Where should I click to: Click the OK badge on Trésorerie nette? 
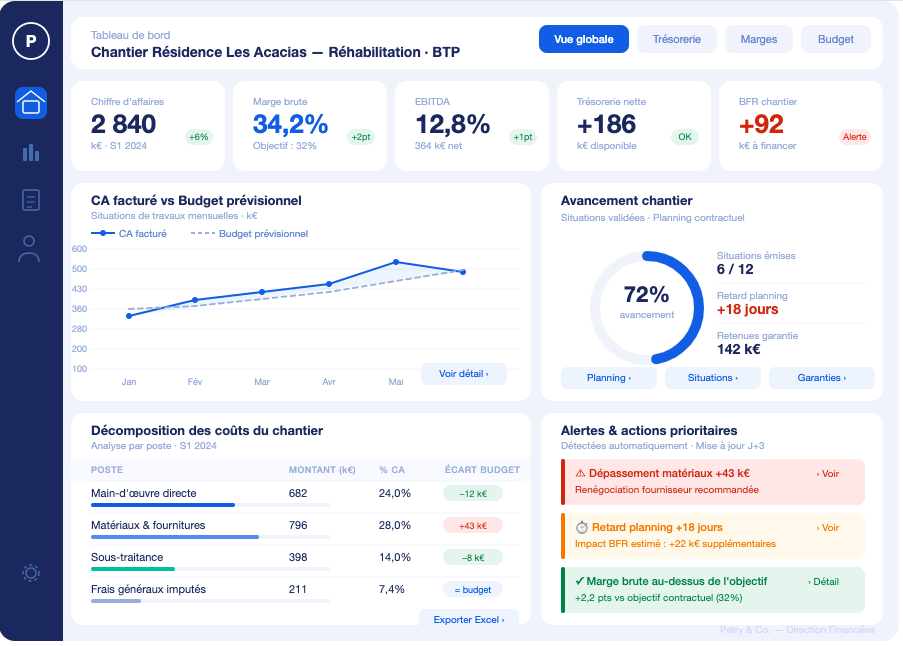tap(685, 137)
